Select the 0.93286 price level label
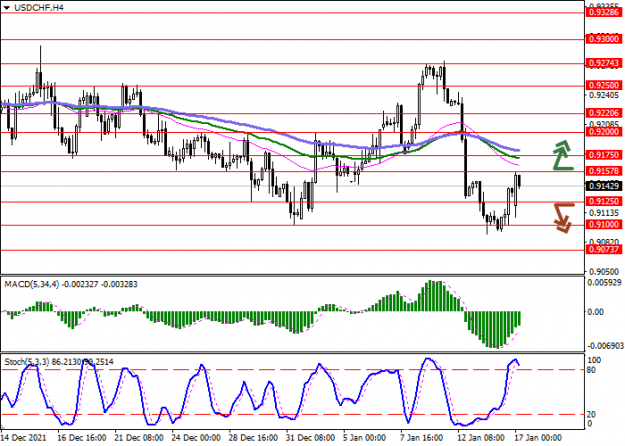The width and height of the screenshot is (625, 446). click(604, 13)
